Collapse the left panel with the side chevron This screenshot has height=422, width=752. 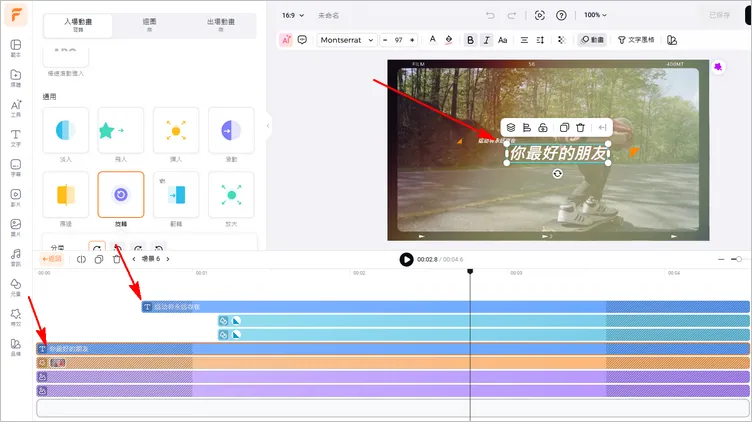point(268,126)
